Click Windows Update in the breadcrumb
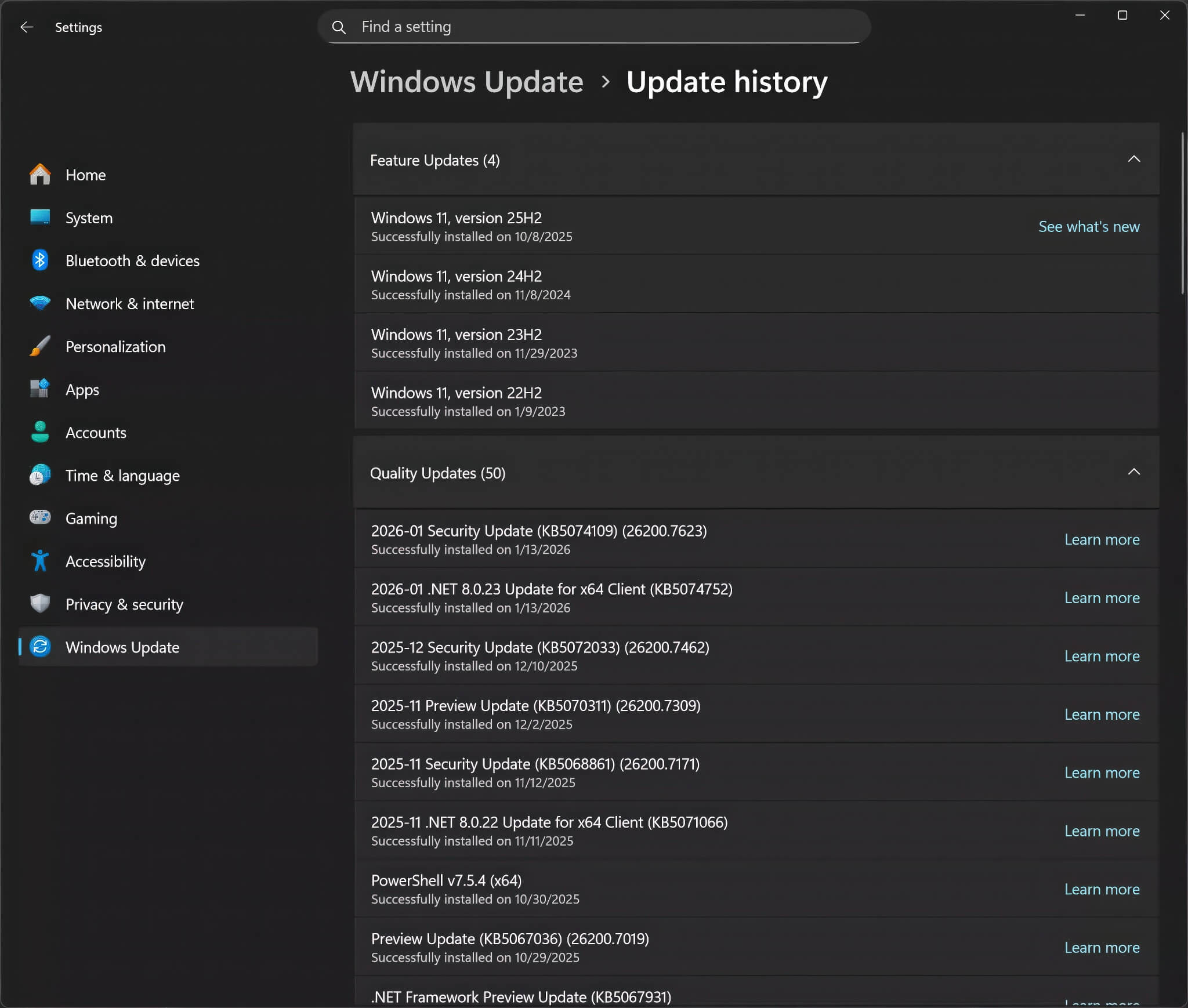 coord(466,82)
